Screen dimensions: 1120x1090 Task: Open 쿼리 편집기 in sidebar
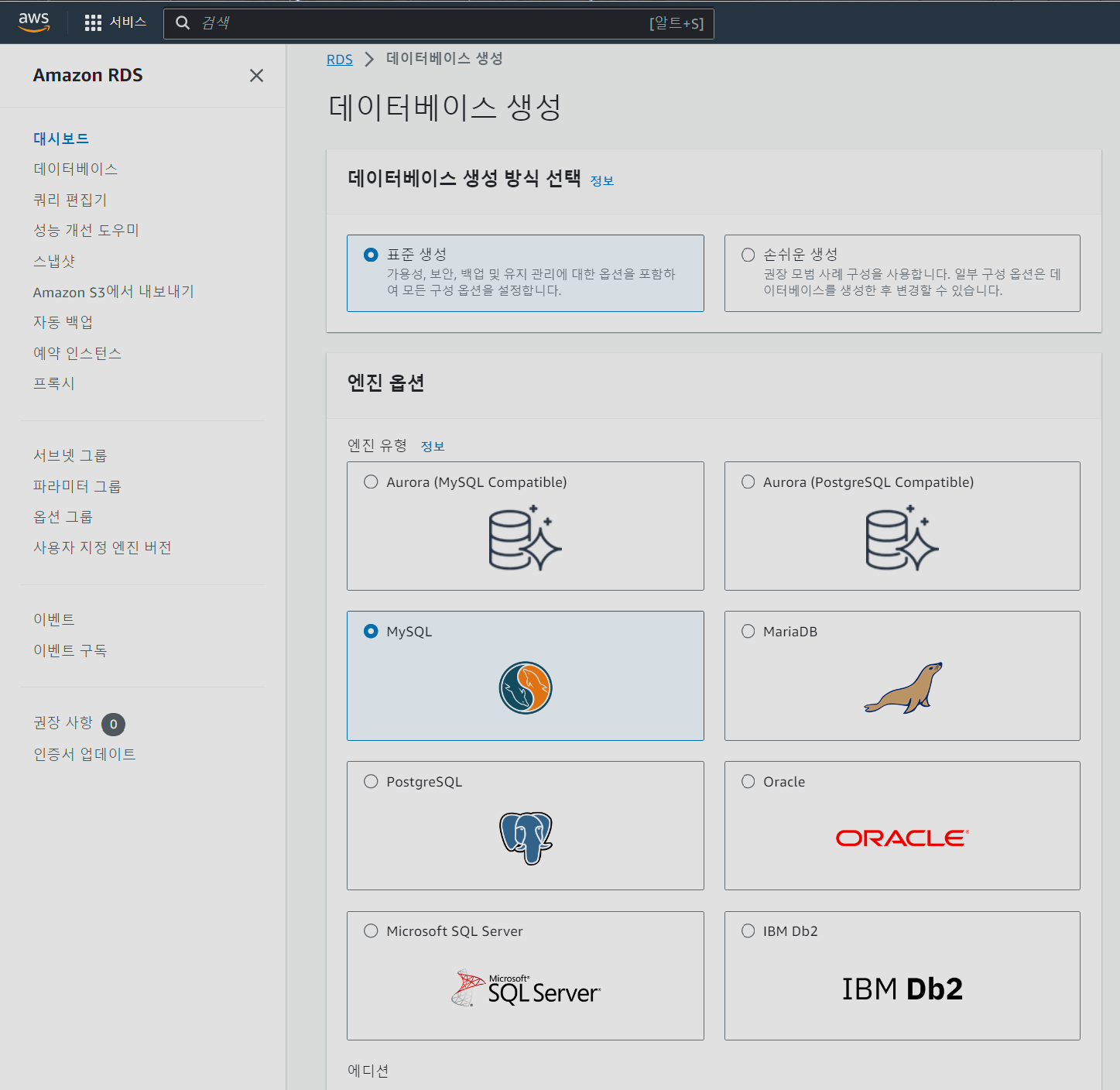70,200
